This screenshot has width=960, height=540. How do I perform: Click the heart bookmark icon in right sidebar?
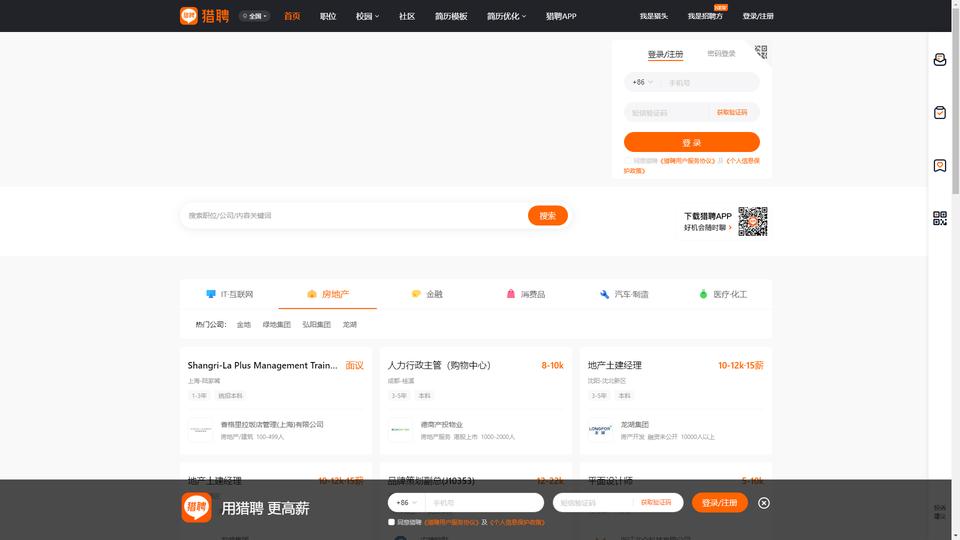tap(940, 165)
